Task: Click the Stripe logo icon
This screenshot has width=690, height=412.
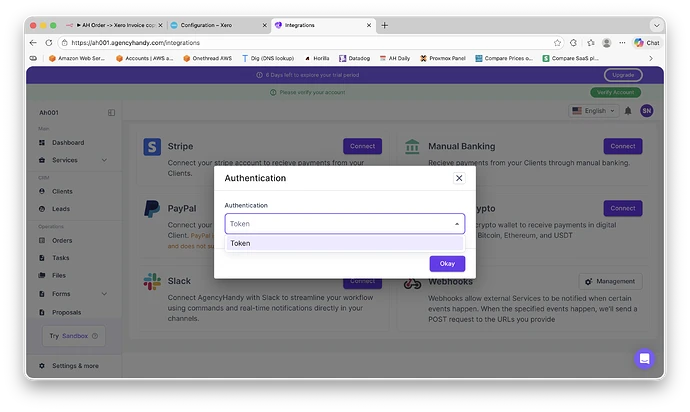Action: (x=152, y=148)
